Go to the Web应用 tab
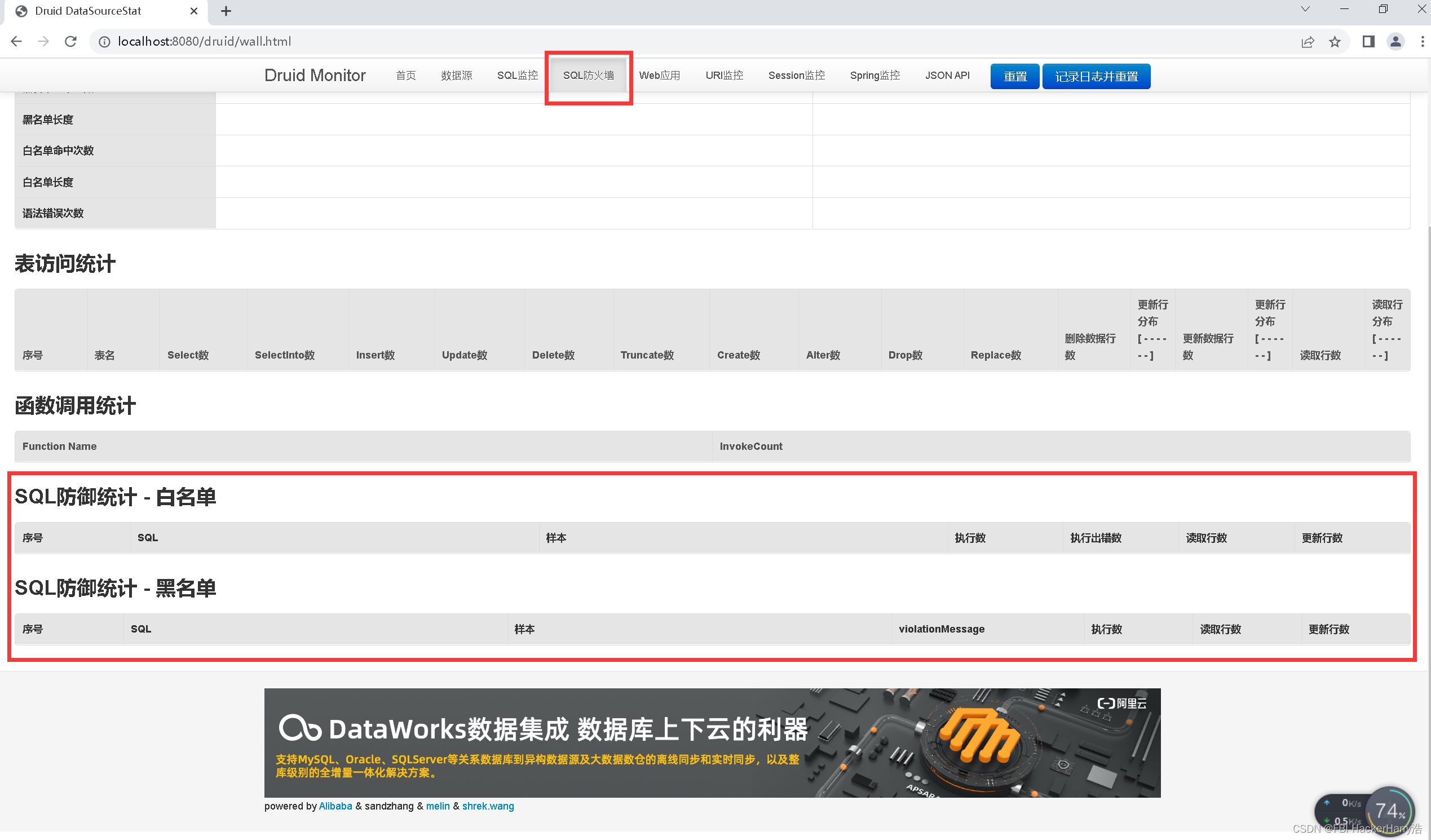Viewport: 1431px width, 840px height. click(x=660, y=76)
